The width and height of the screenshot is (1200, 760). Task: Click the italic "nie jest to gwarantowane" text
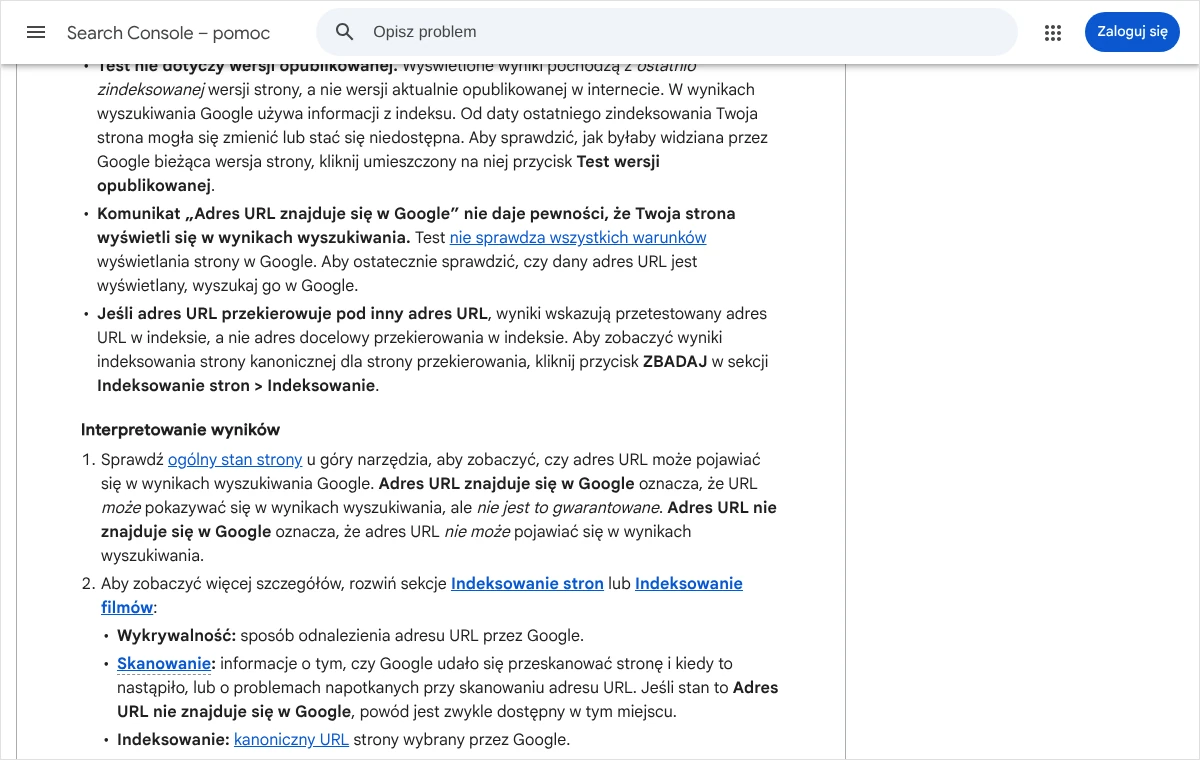click(x=568, y=508)
